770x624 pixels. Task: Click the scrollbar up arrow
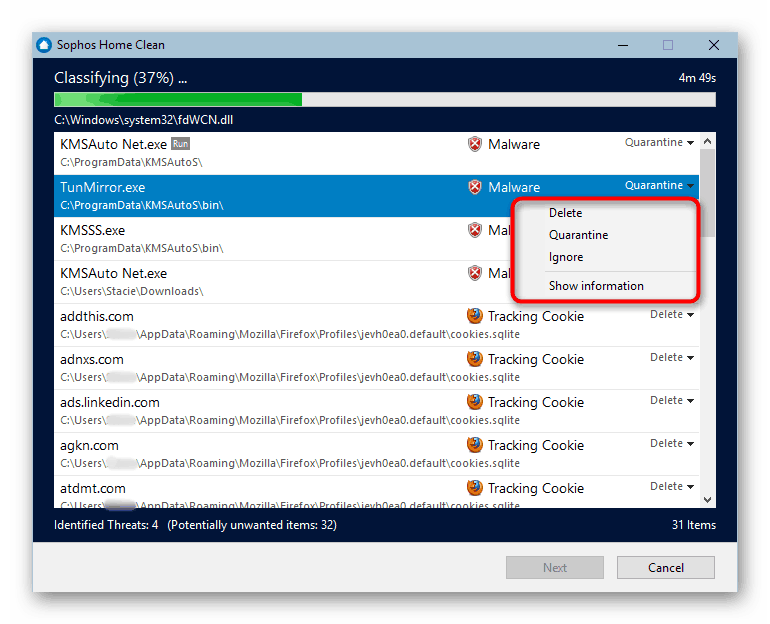coord(708,141)
